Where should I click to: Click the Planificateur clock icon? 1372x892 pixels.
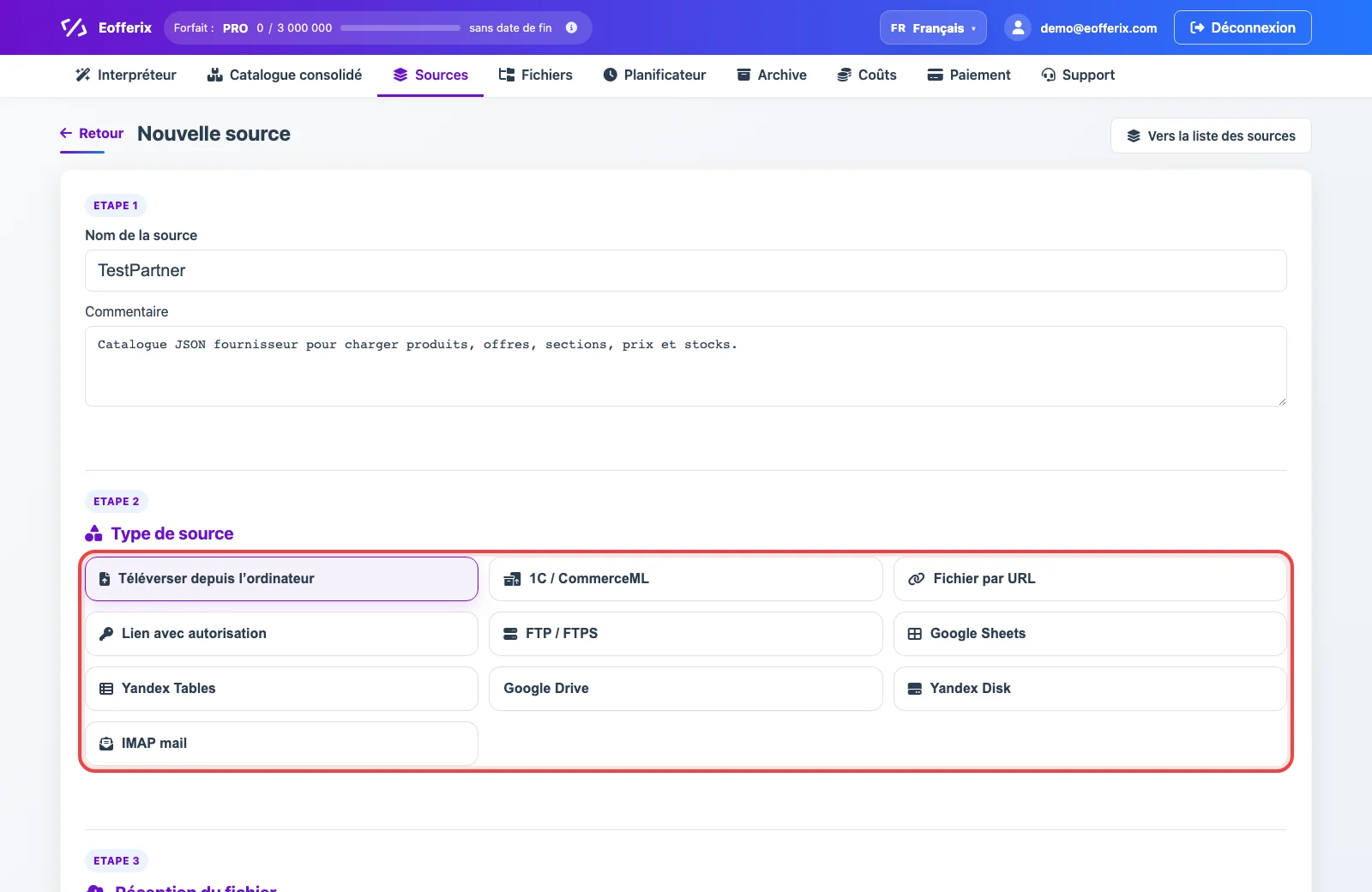click(611, 75)
